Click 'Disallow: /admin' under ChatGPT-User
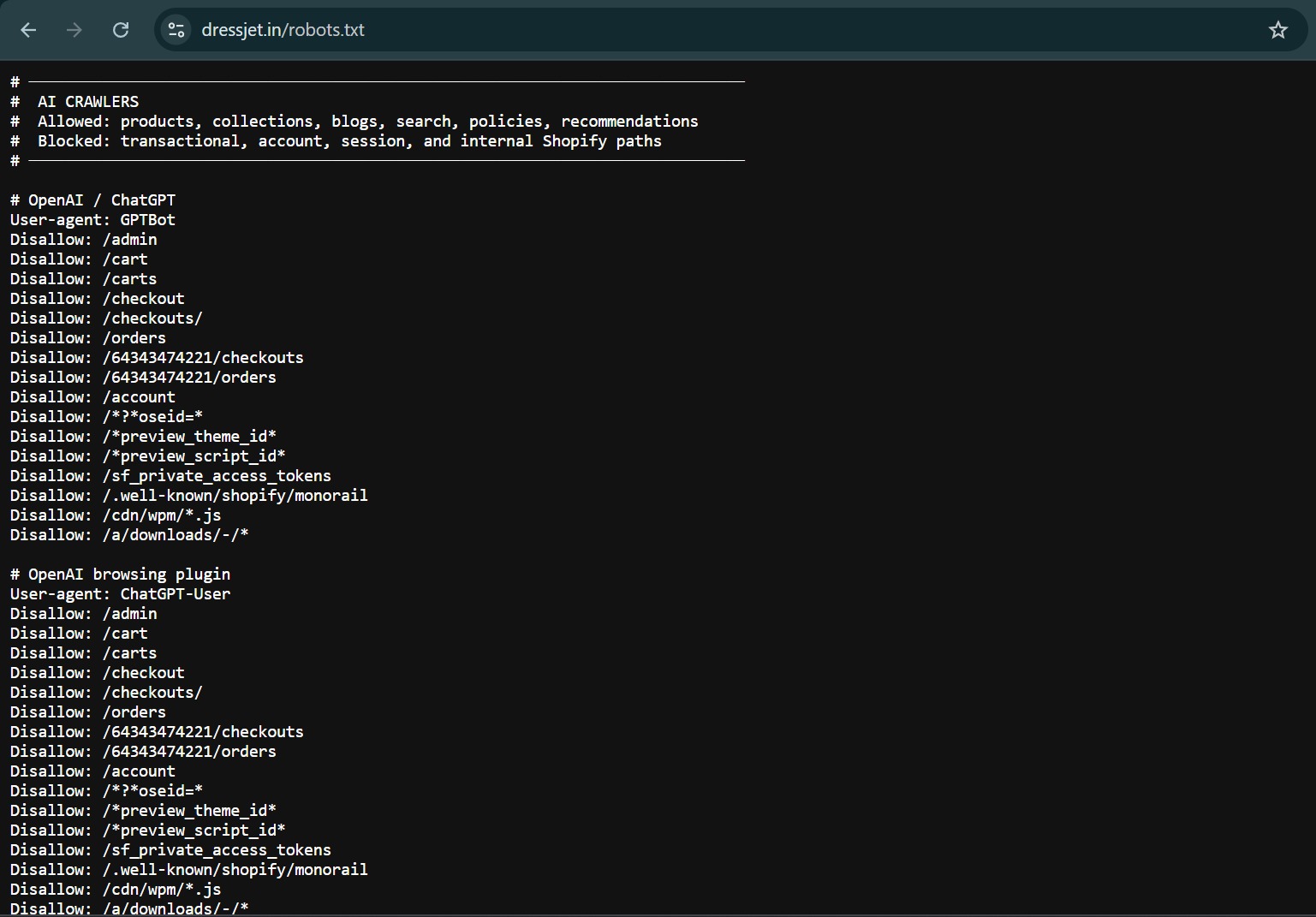The image size is (1316, 917). [x=84, y=613]
